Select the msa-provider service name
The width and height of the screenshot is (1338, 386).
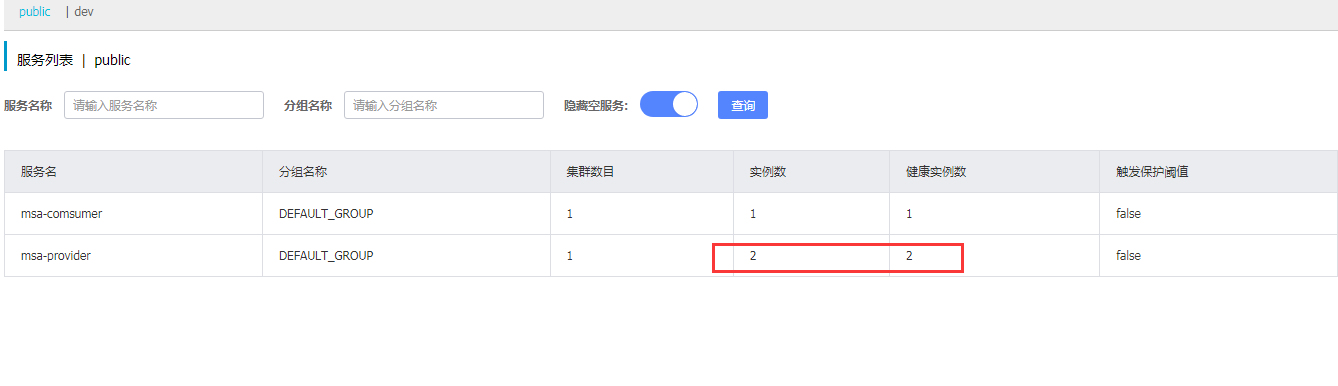coord(56,256)
